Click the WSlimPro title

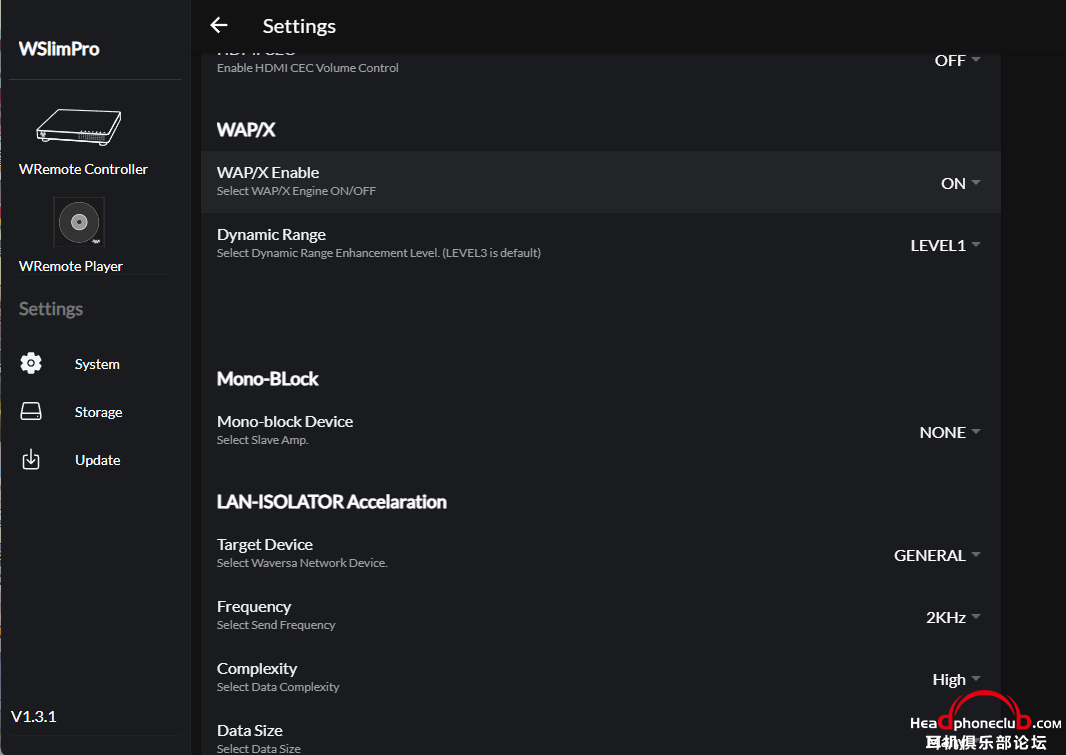click(x=58, y=49)
